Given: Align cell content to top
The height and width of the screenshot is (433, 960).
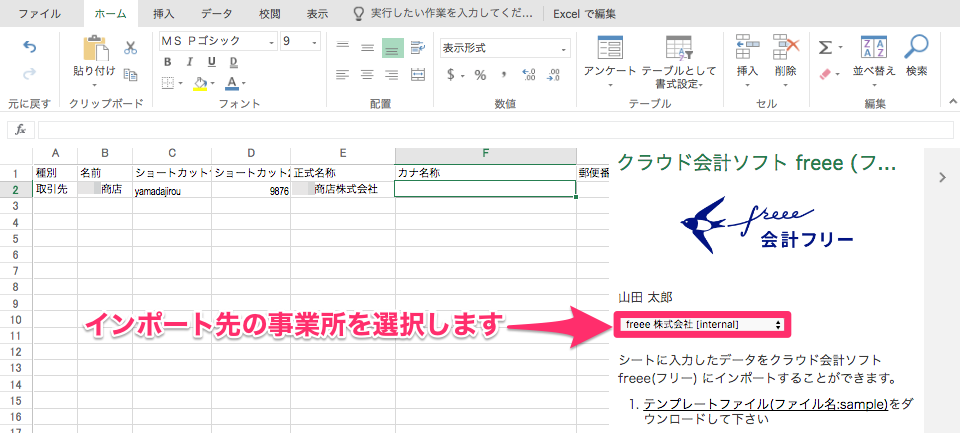Looking at the screenshot, I should pos(343,47).
